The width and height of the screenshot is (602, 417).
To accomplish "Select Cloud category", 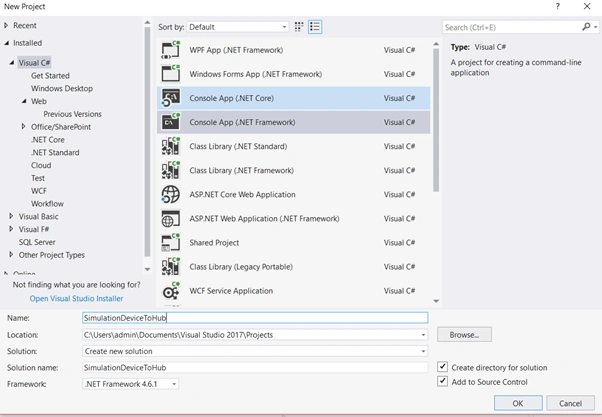I will click(x=41, y=165).
